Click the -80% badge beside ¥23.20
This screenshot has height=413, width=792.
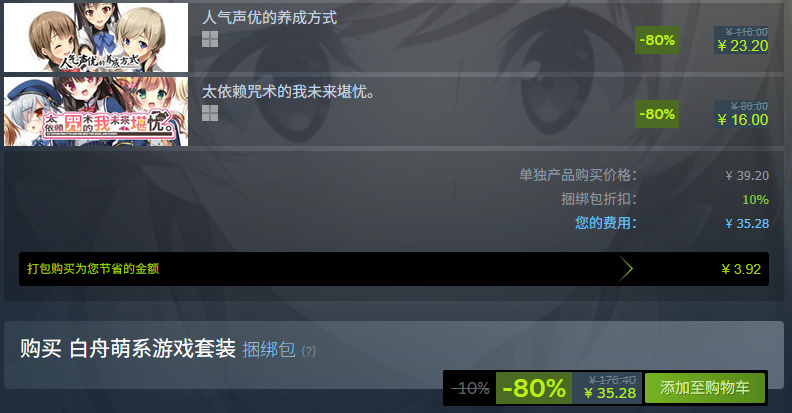[657, 40]
